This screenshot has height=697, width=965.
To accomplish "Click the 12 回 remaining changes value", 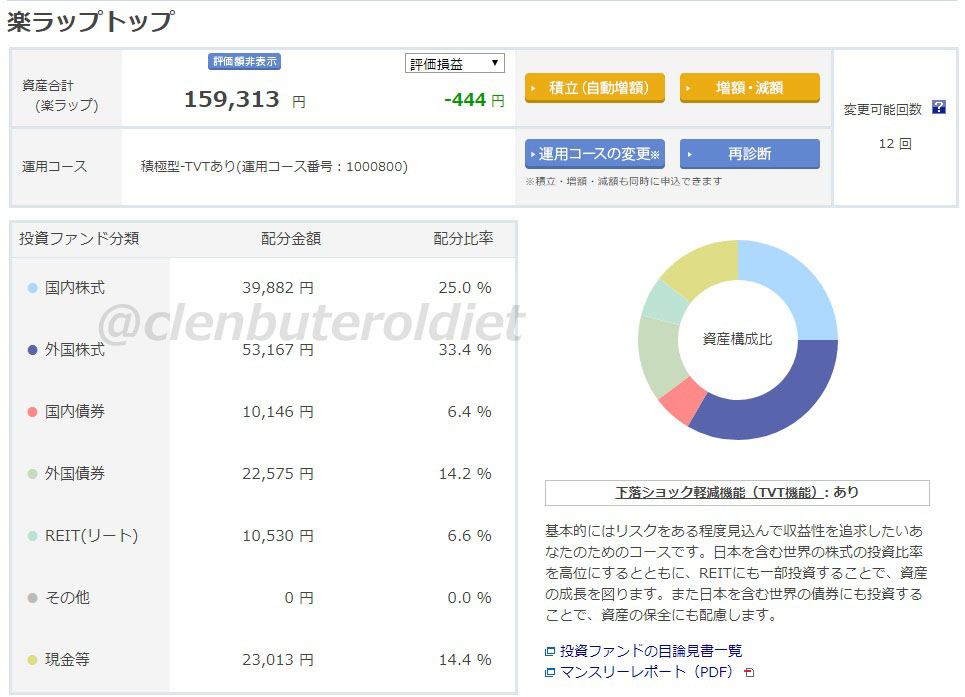I will point(895,144).
